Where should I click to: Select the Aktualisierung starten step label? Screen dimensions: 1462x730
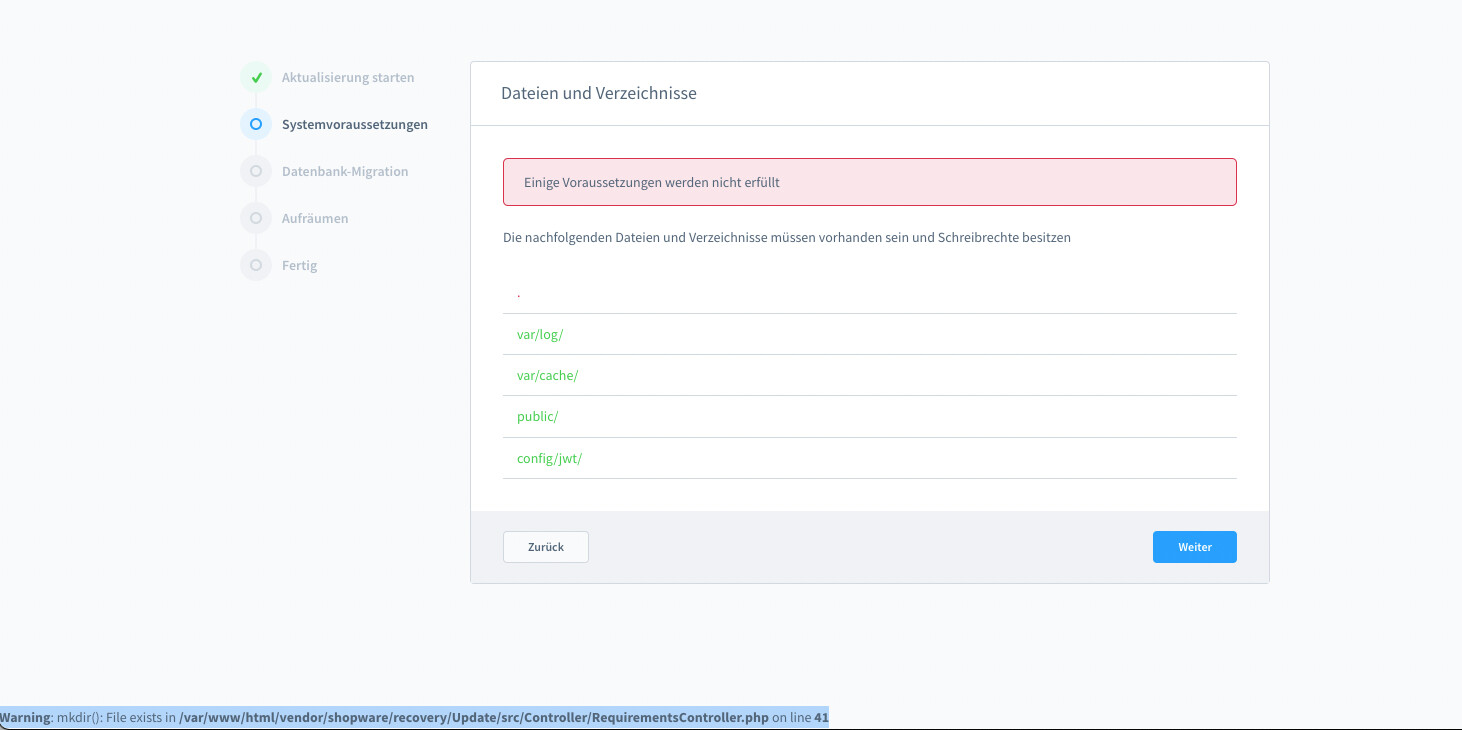[x=348, y=77]
